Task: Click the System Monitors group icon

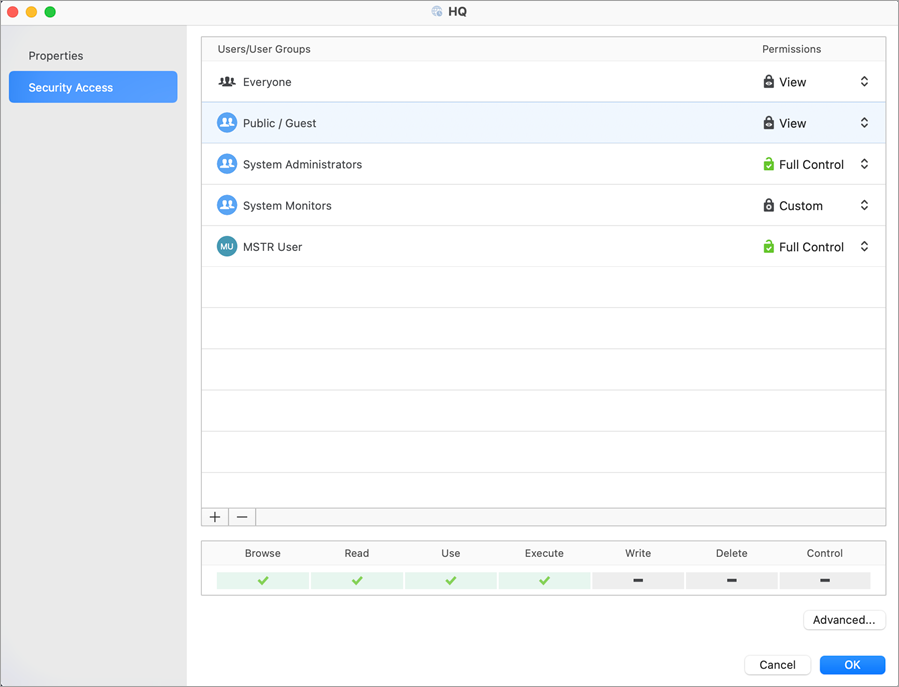Action: [x=227, y=205]
